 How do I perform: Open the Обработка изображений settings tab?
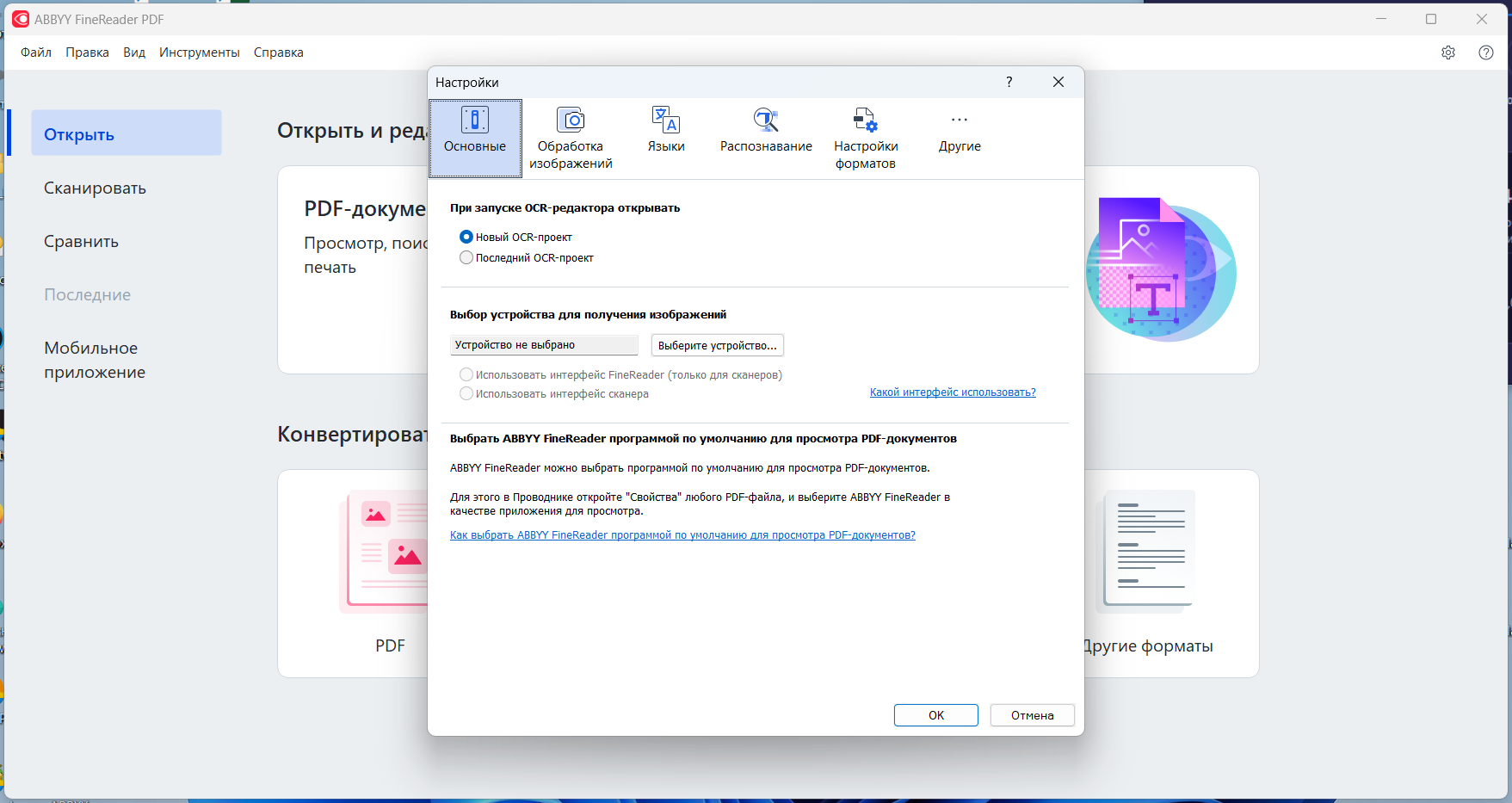coord(571,139)
